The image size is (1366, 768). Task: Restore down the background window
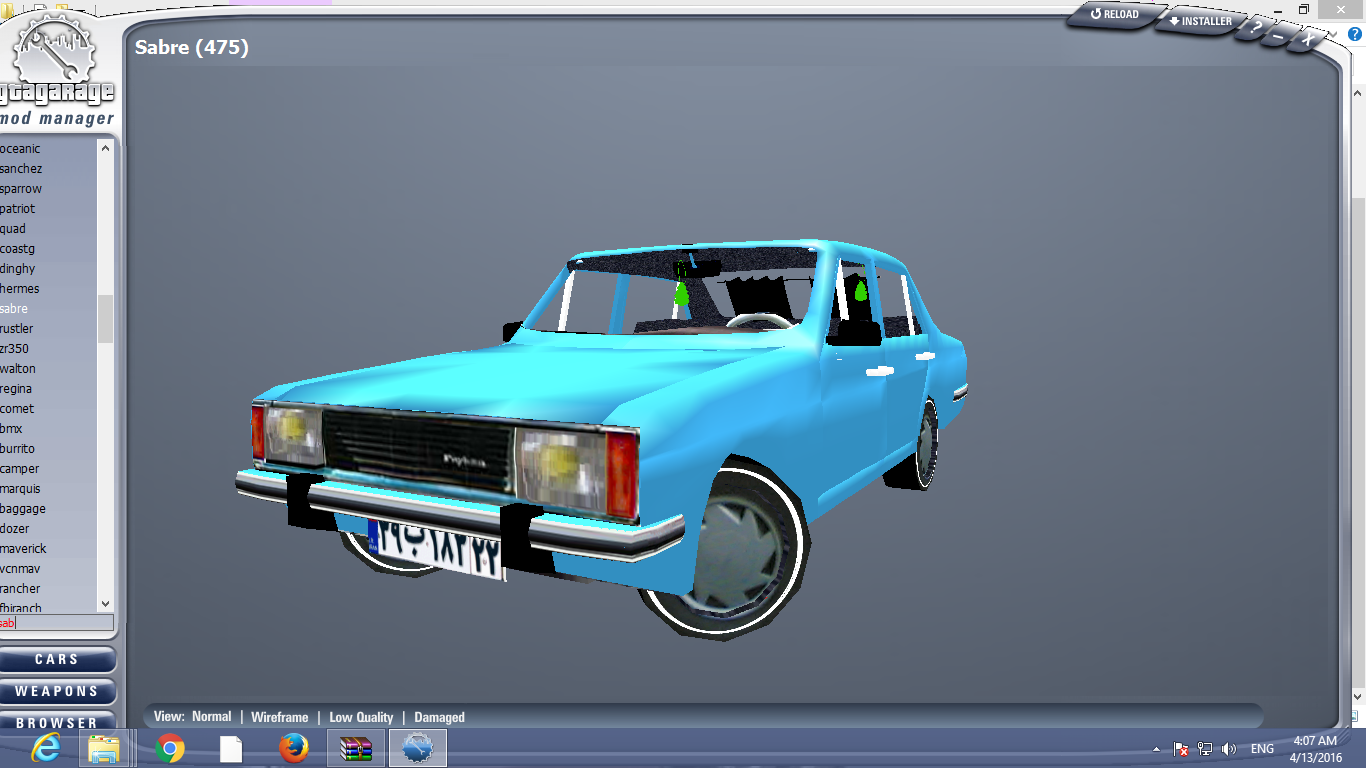pos(1304,9)
